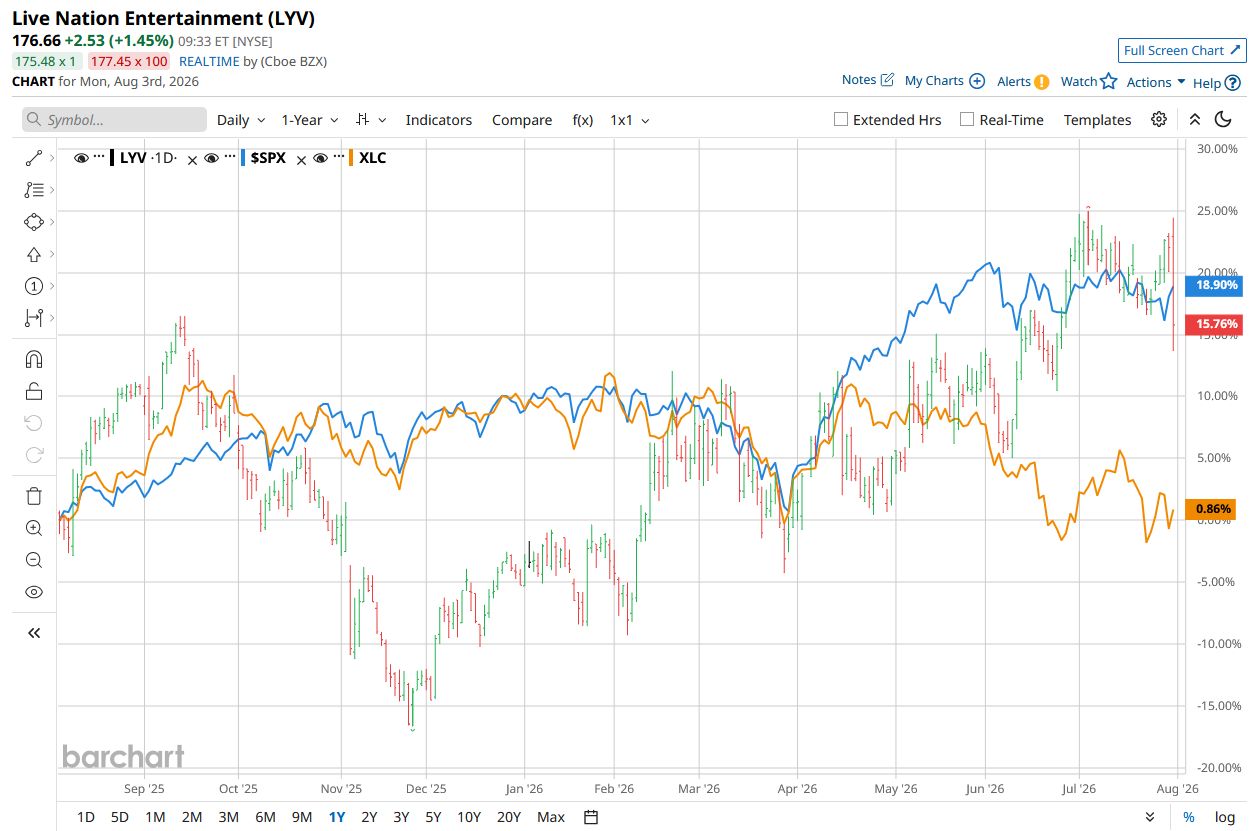The width and height of the screenshot is (1257, 831).
Task: Select the numbered annotation tool
Action: click(x=33, y=286)
